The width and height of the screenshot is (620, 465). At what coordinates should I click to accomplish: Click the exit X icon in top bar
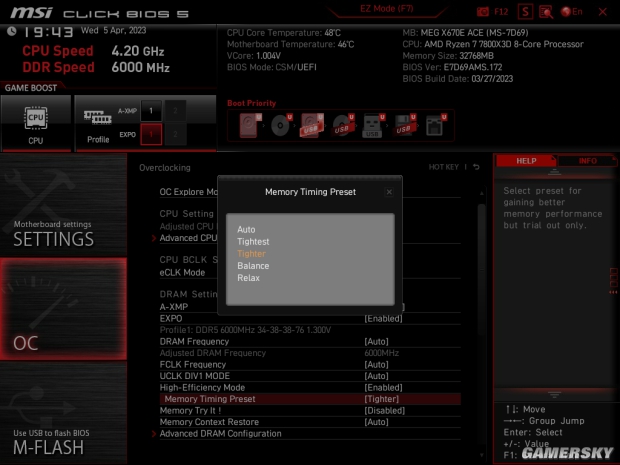(x=602, y=12)
